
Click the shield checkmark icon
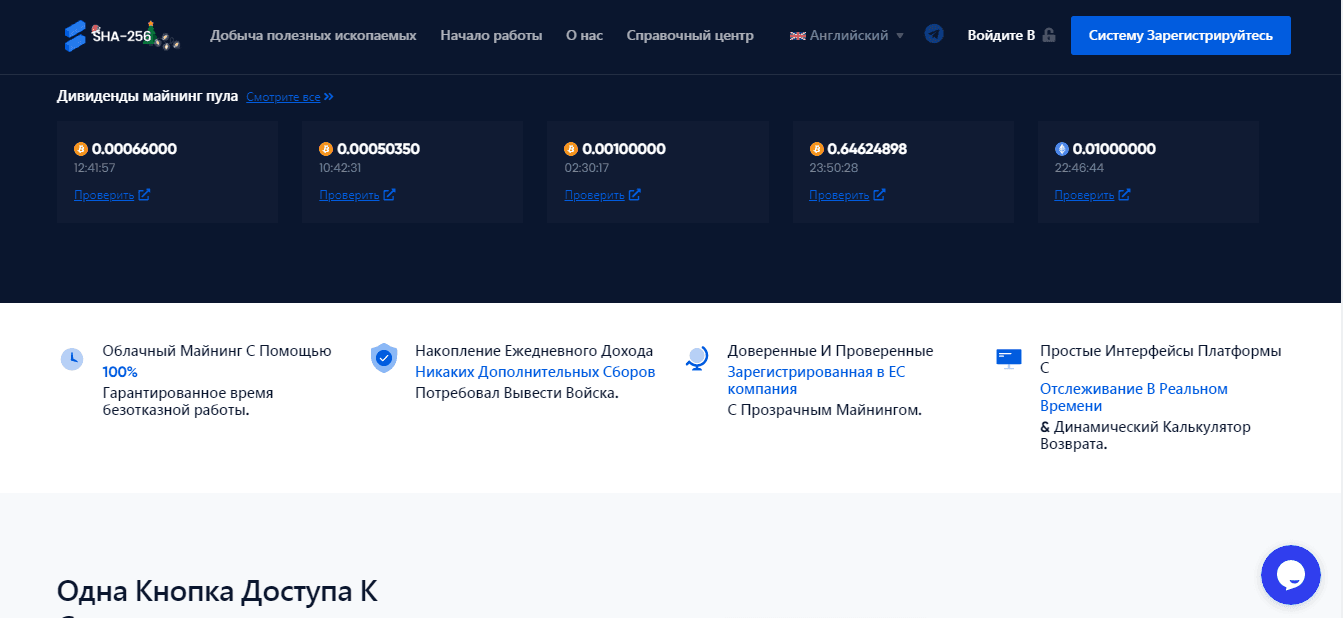(x=384, y=358)
